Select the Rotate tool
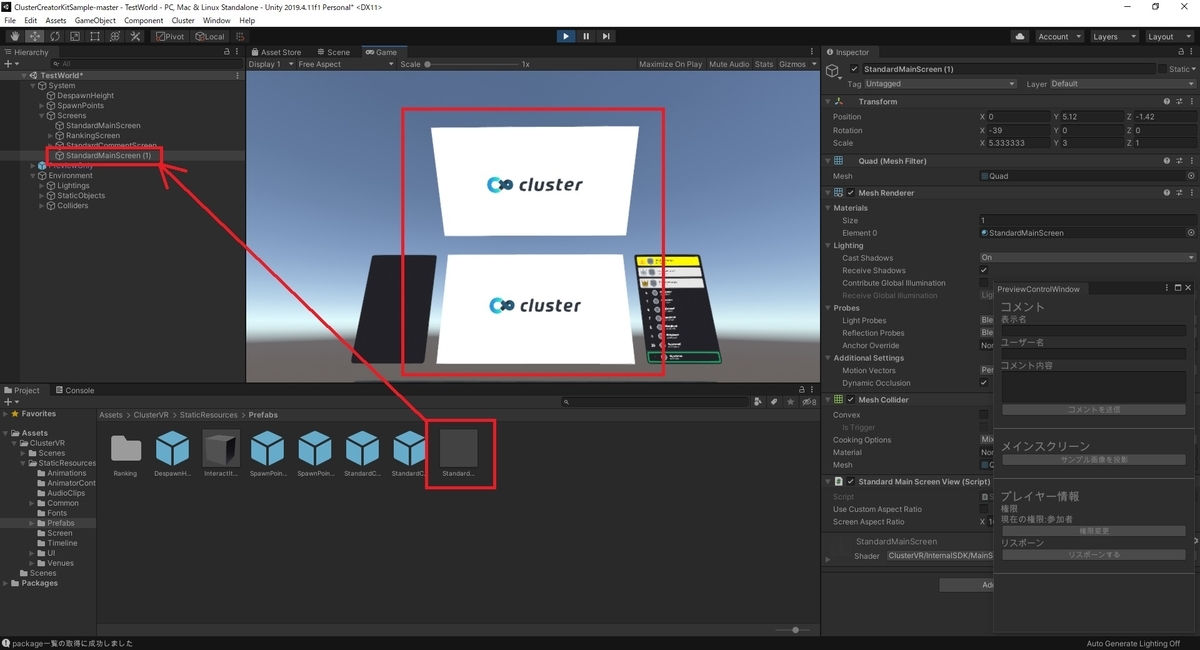 [x=54, y=37]
